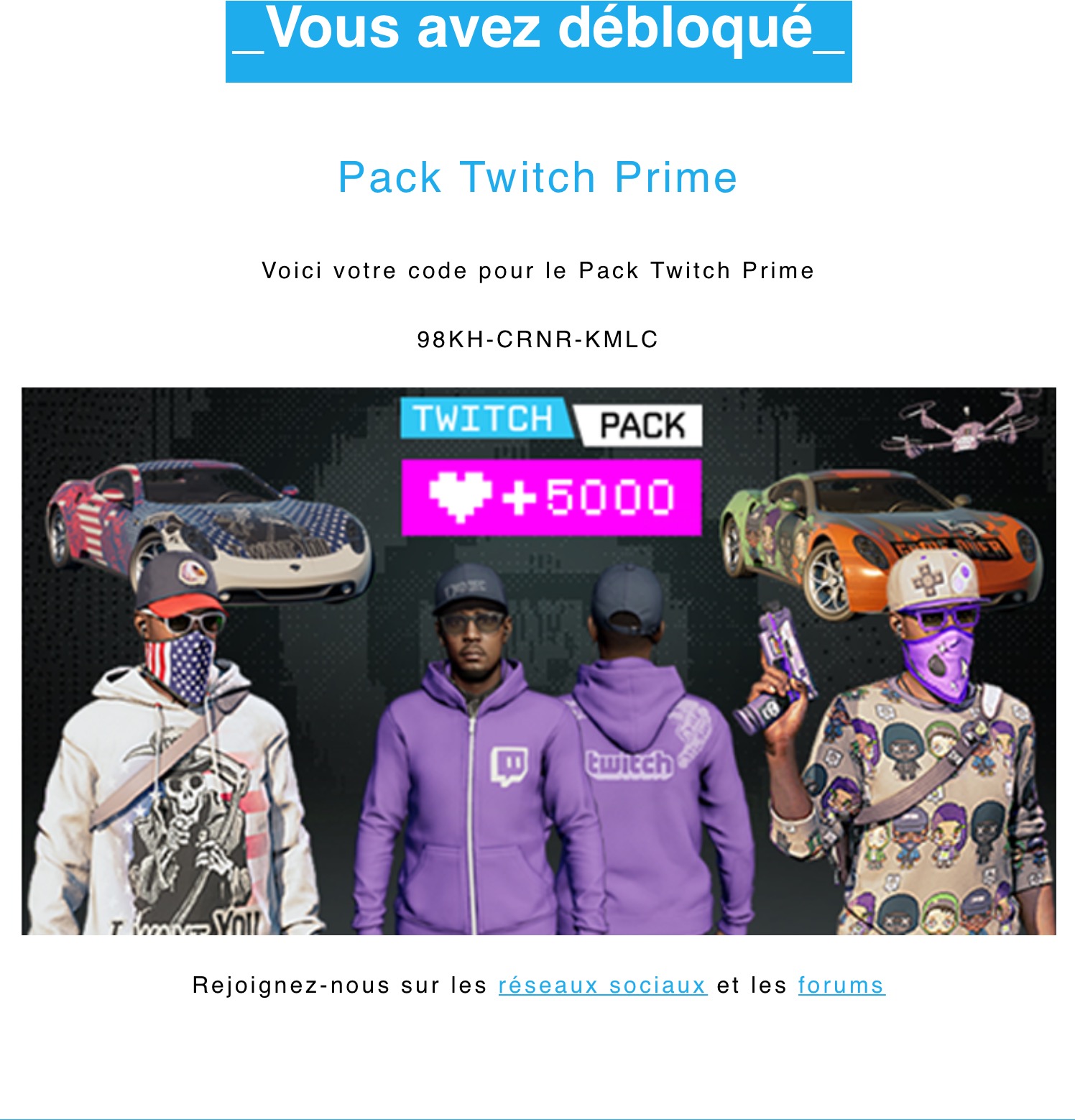Click the twitch wordmark on hoodie back
1075x1120 pixels.
[629, 764]
